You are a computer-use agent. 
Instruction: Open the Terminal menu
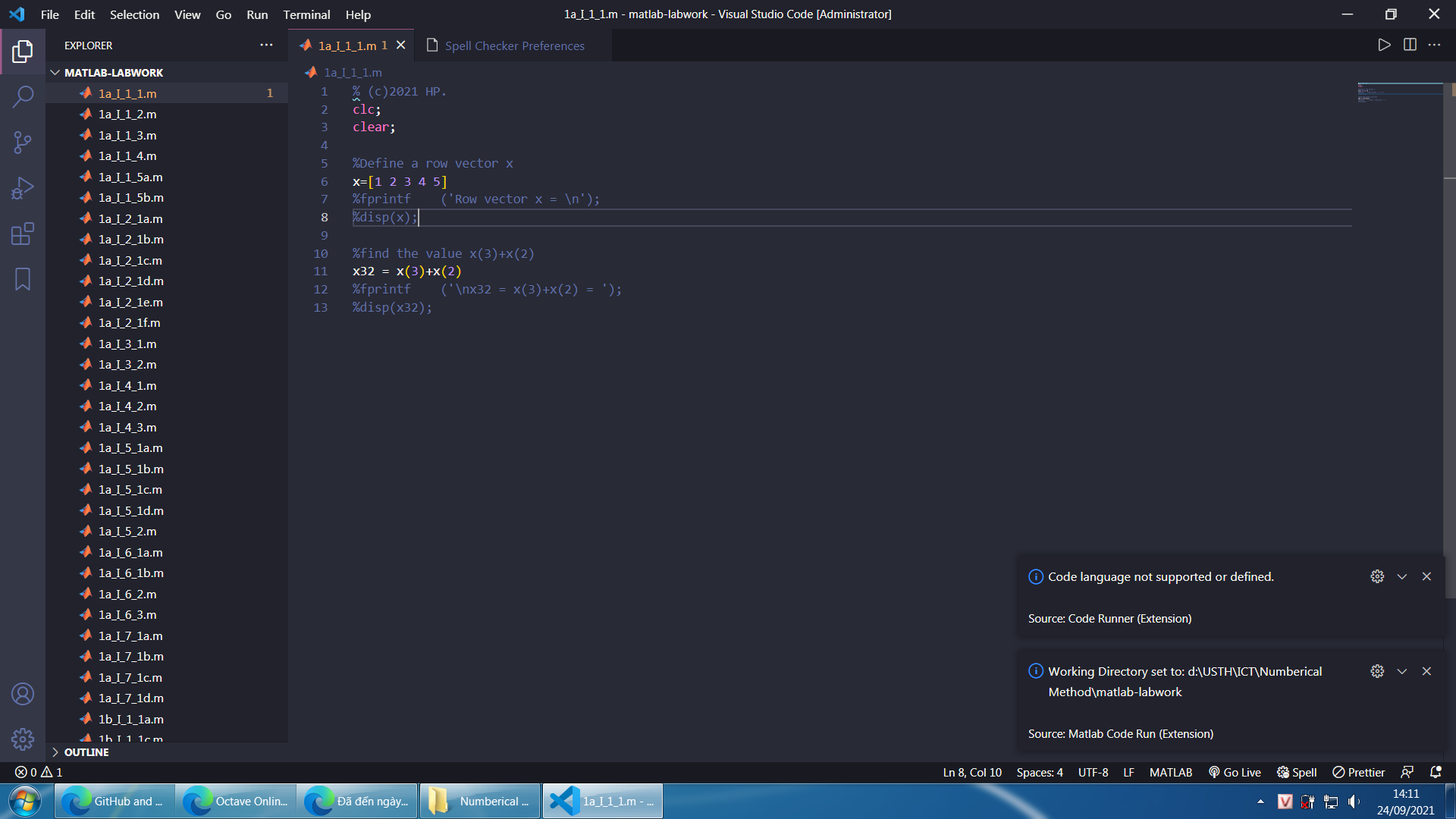coord(306,14)
